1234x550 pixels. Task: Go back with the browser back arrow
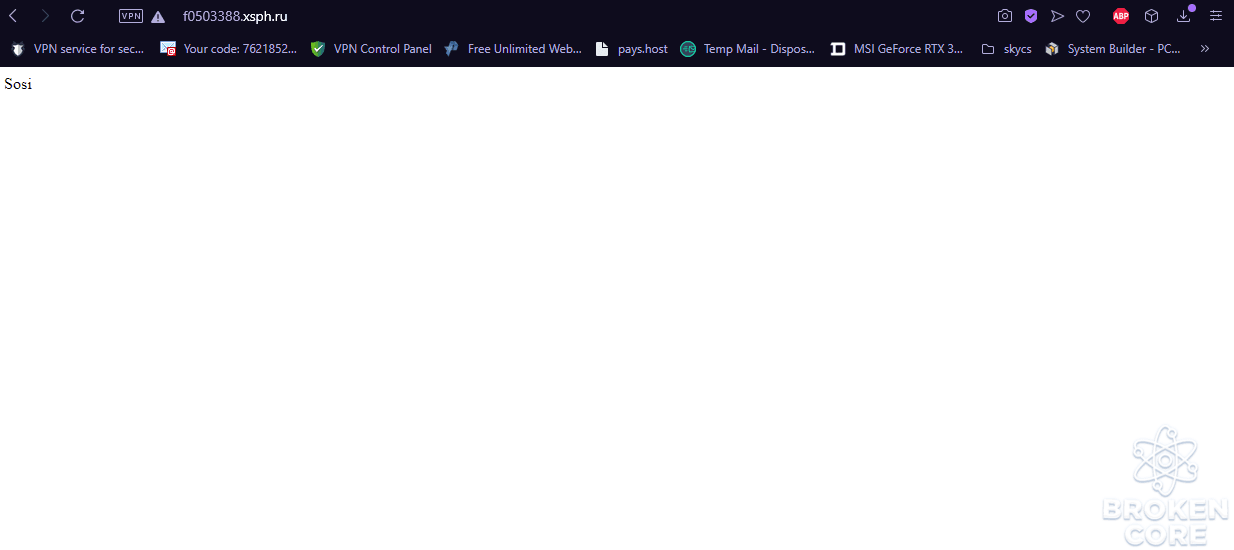point(13,16)
